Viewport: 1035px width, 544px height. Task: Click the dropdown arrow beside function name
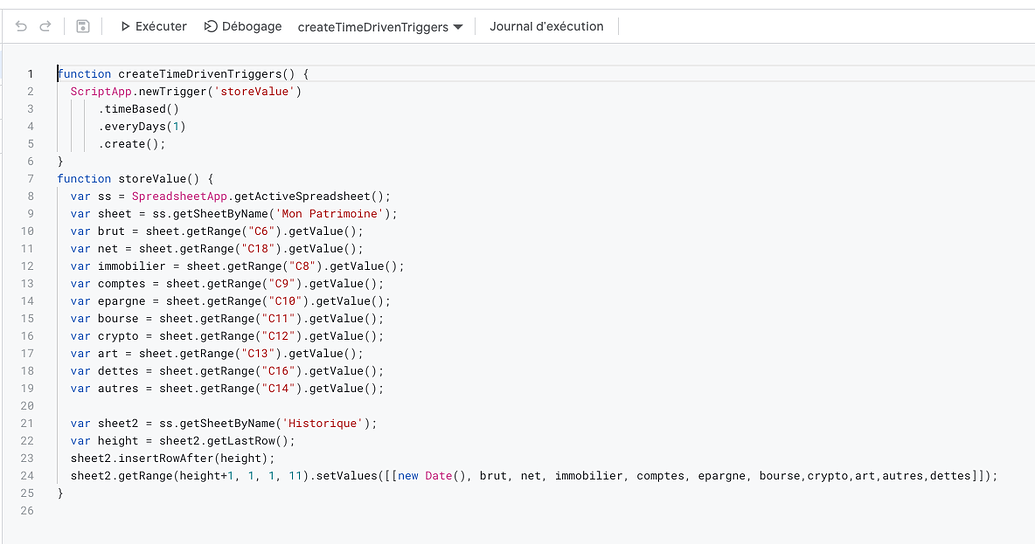[458, 27]
